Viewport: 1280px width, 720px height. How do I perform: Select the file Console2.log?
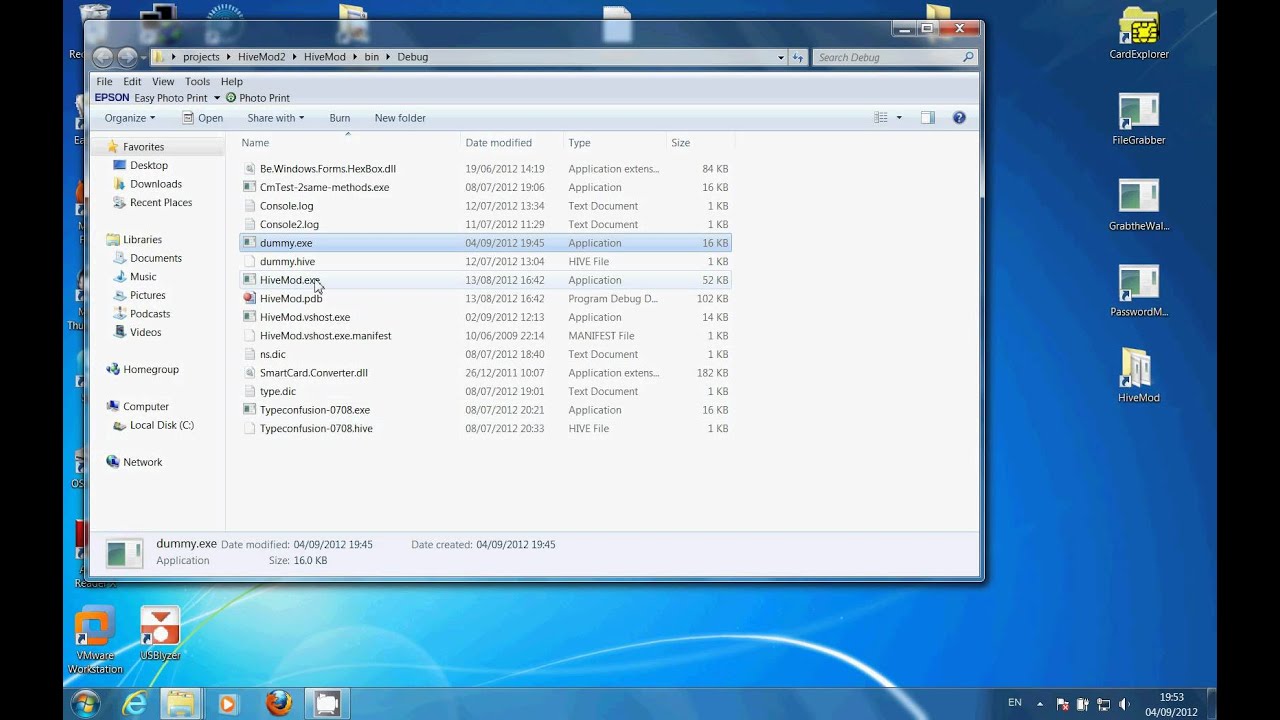pos(485,225)
